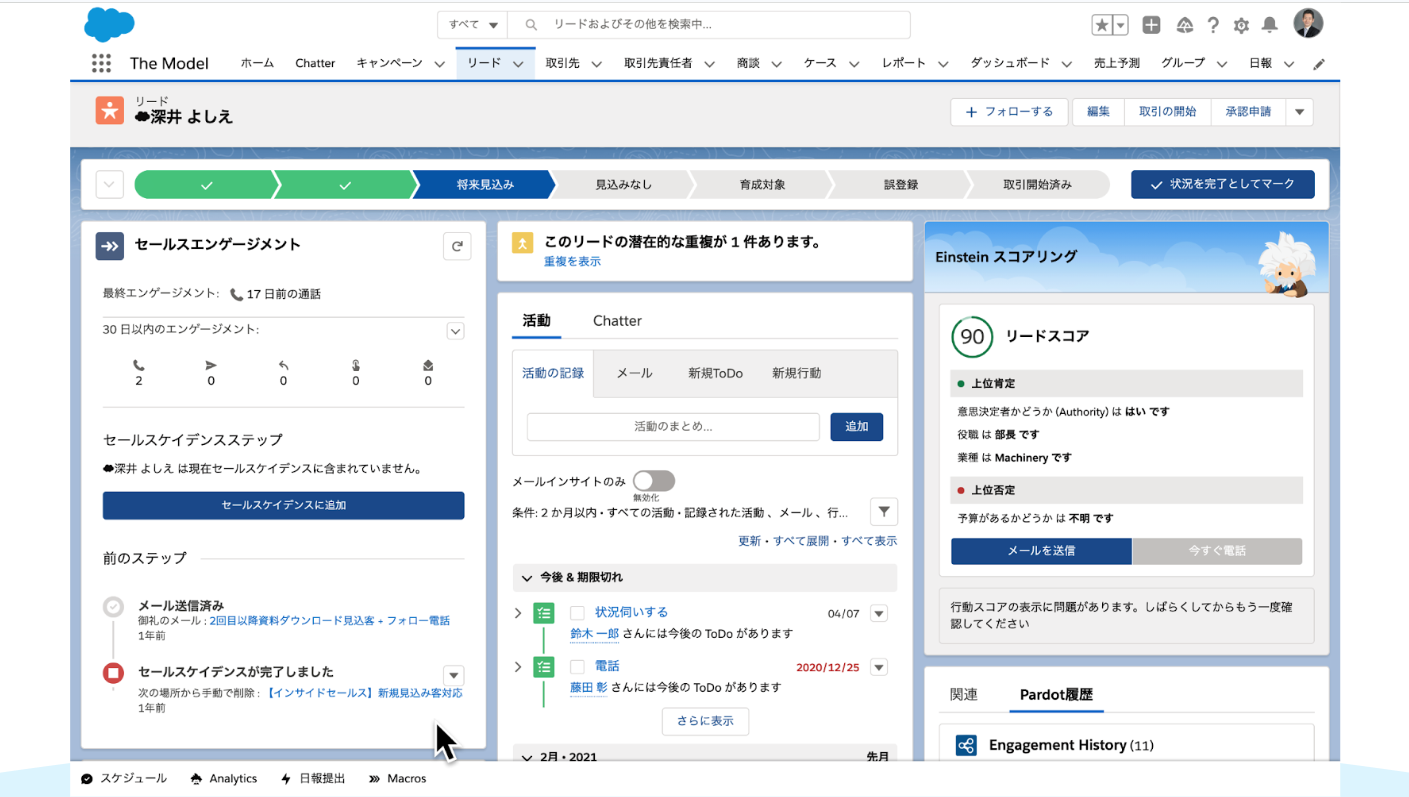This screenshot has width=1409, height=797.
Task: Open the global actions plus icon
Action: (x=1151, y=24)
